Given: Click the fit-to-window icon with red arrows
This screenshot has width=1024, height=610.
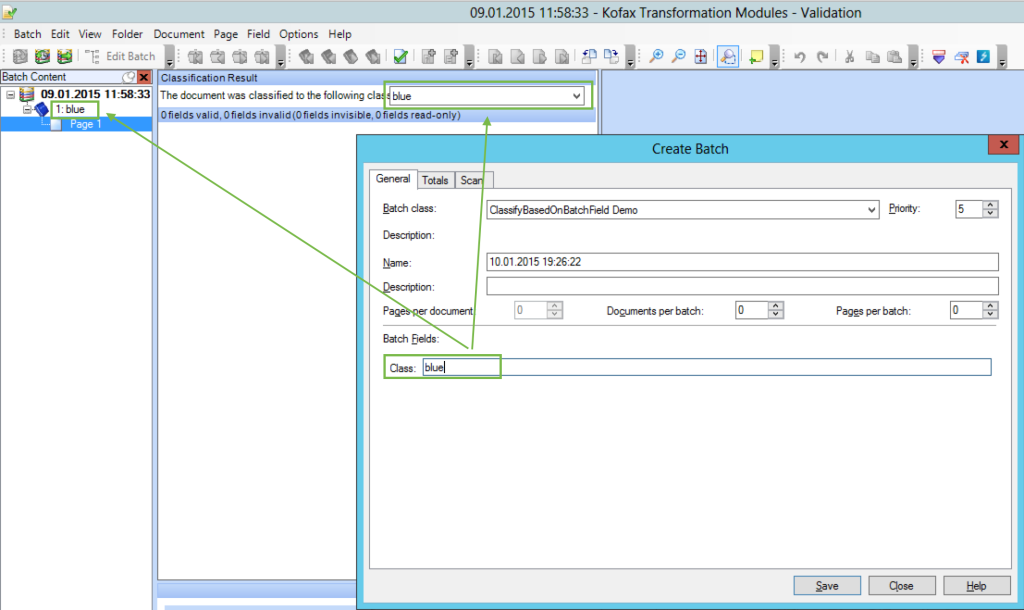Looking at the screenshot, I should tap(701, 57).
